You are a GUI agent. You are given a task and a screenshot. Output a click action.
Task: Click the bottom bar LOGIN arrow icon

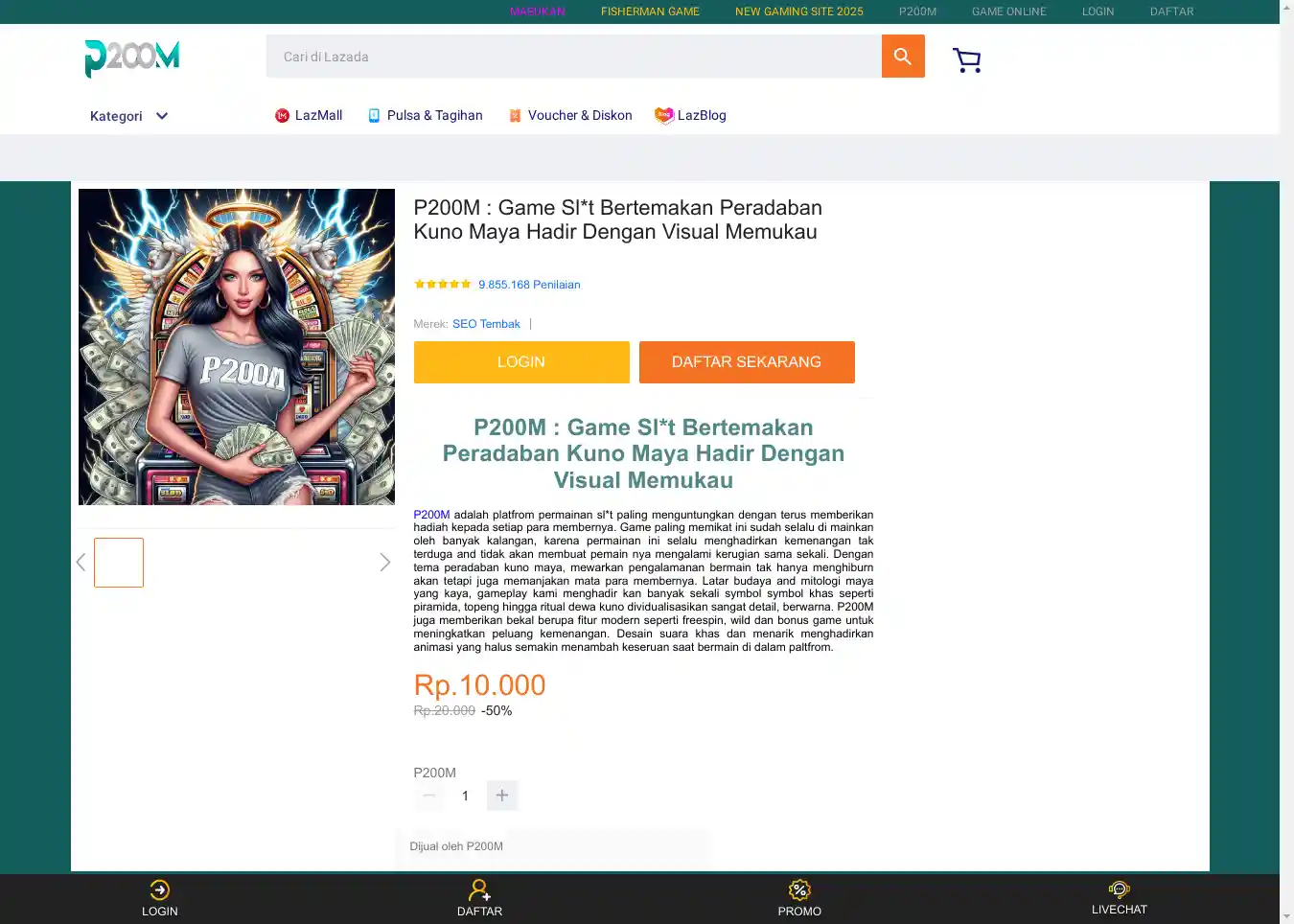point(160,889)
